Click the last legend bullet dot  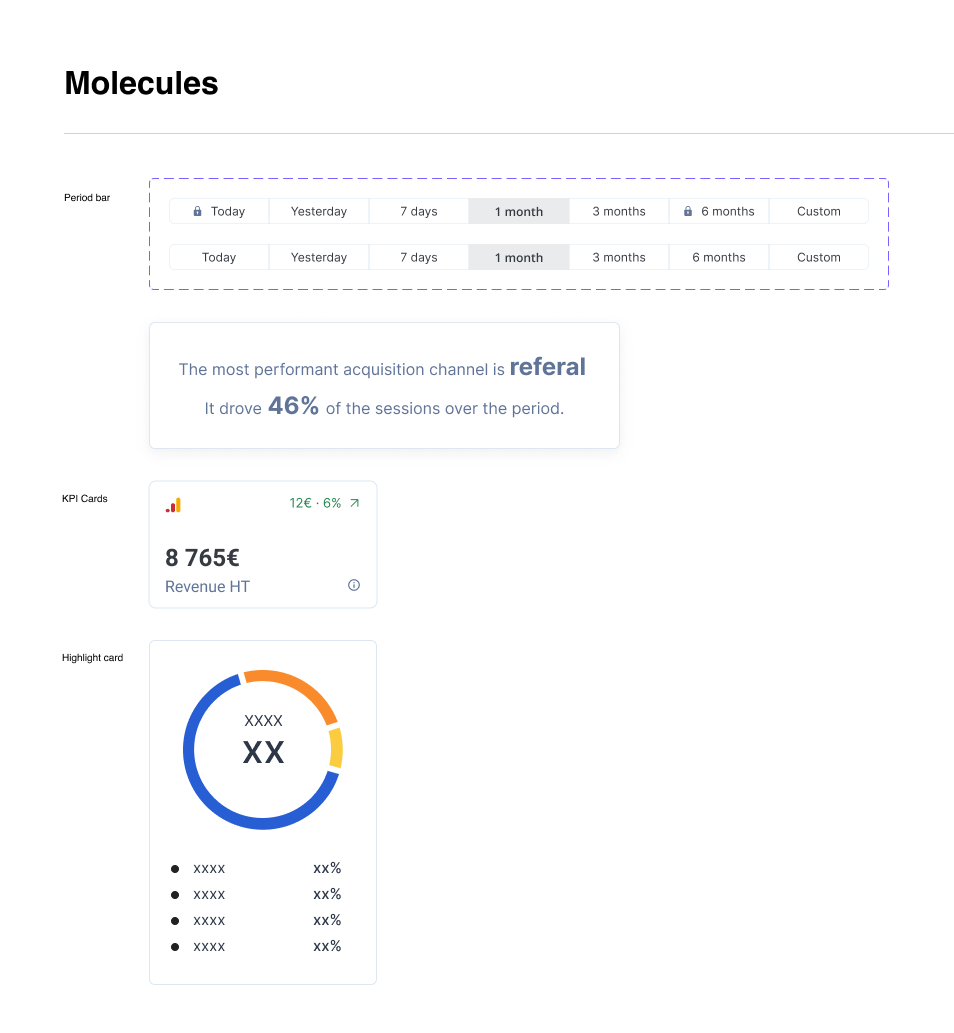point(175,947)
